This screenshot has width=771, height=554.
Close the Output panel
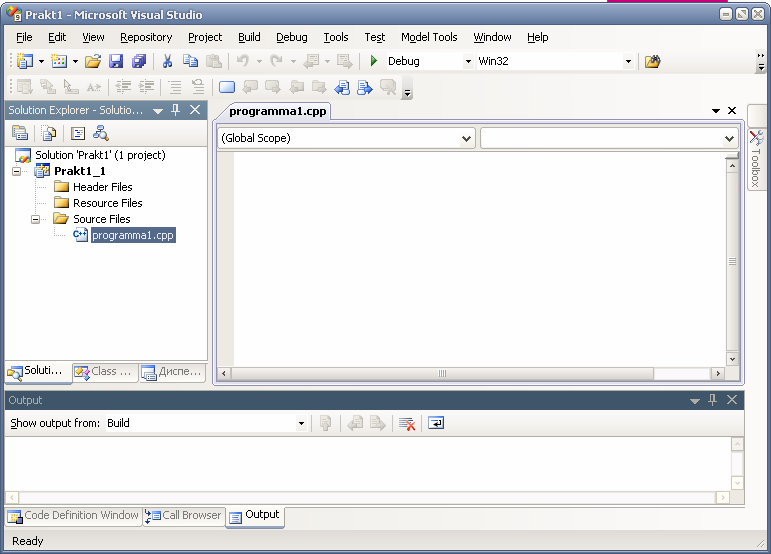(732, 400)
